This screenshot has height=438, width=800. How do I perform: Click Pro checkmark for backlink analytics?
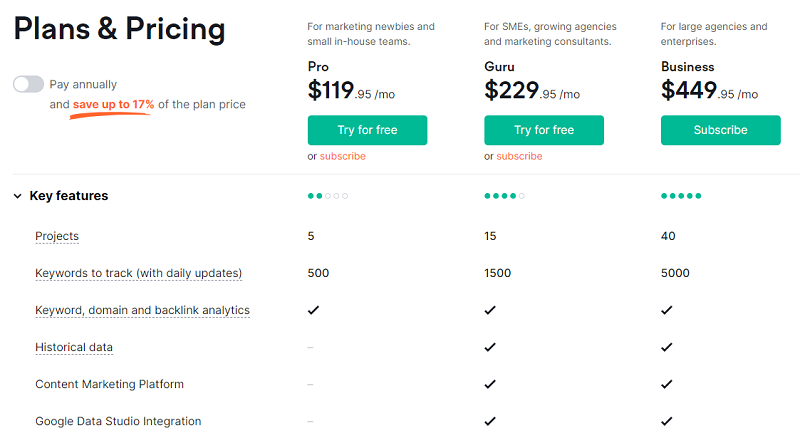314,310
